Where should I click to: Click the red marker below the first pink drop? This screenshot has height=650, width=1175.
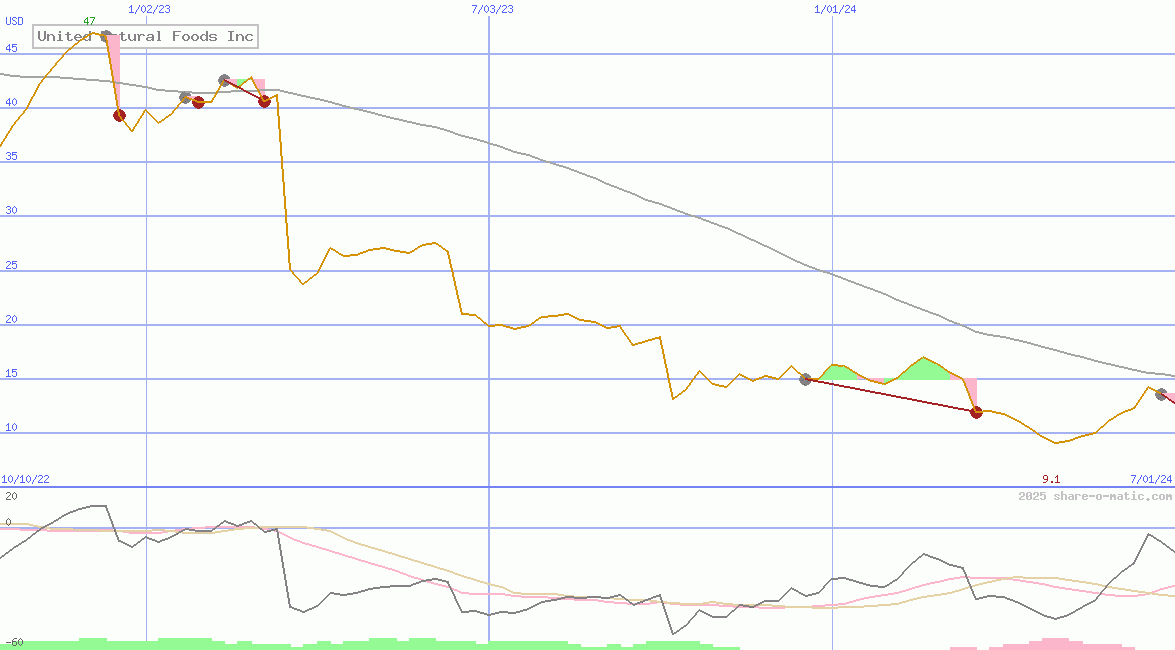(119, 115)
